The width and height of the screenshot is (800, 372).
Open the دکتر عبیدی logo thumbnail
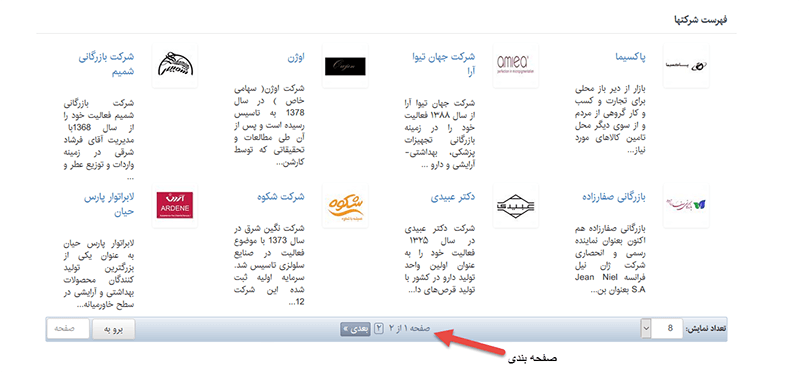click(x=515, y=206)
